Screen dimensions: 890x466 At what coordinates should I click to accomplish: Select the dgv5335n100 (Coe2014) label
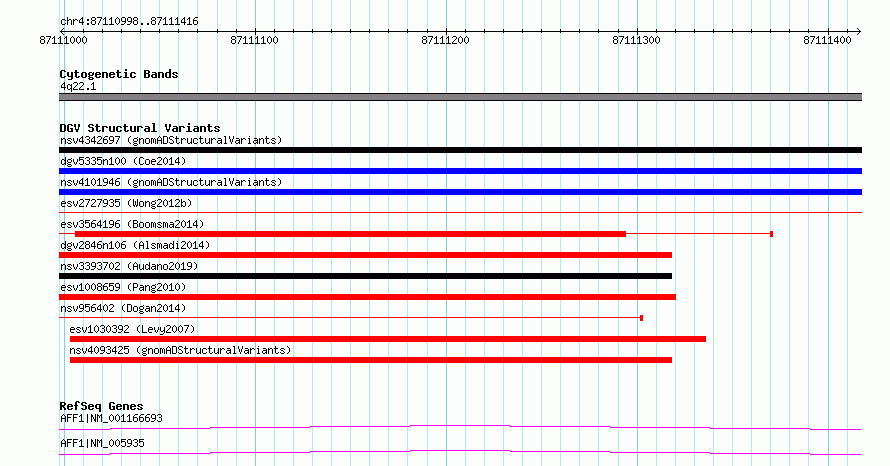click(123, 161)
